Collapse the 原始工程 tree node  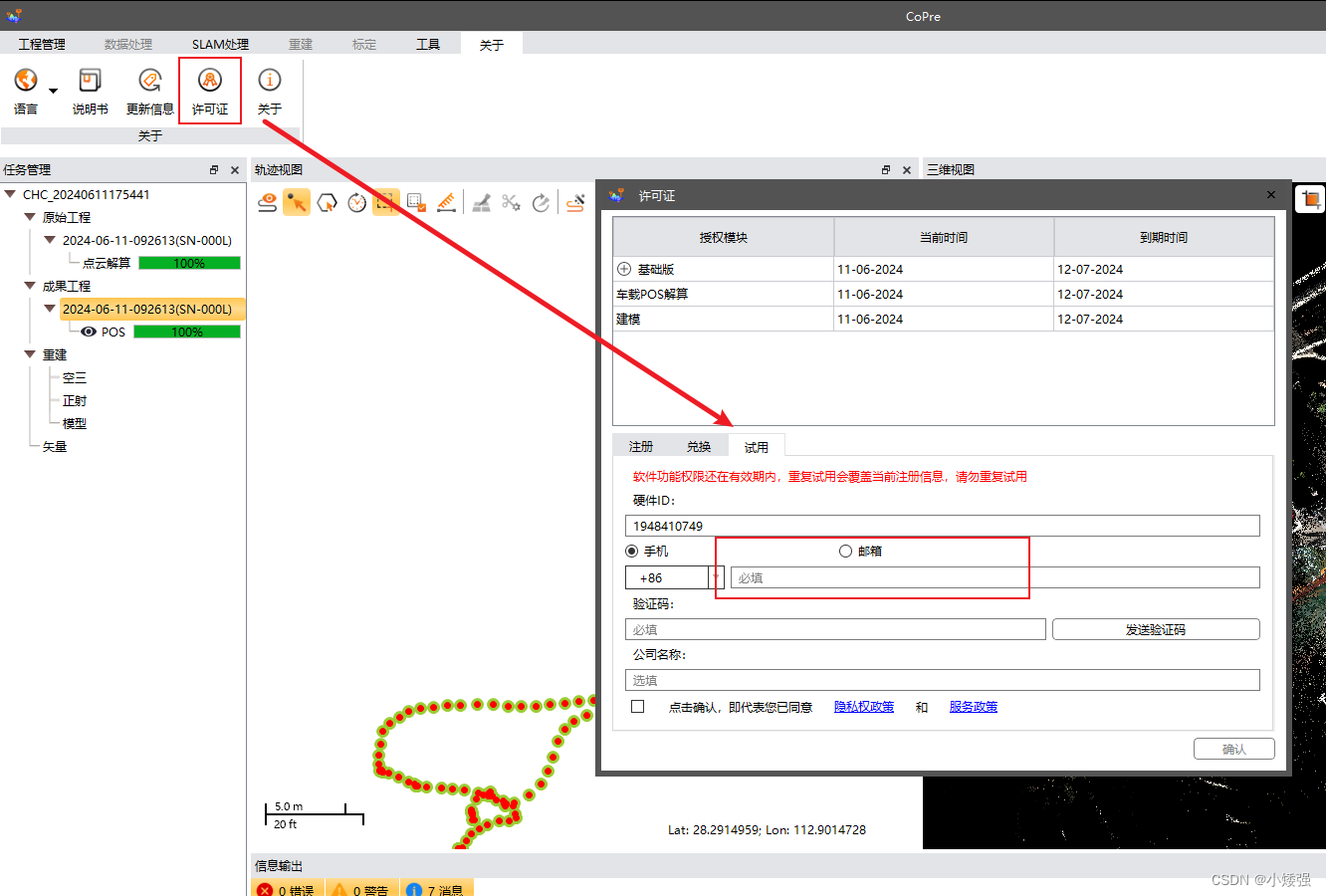pos(30,217)
